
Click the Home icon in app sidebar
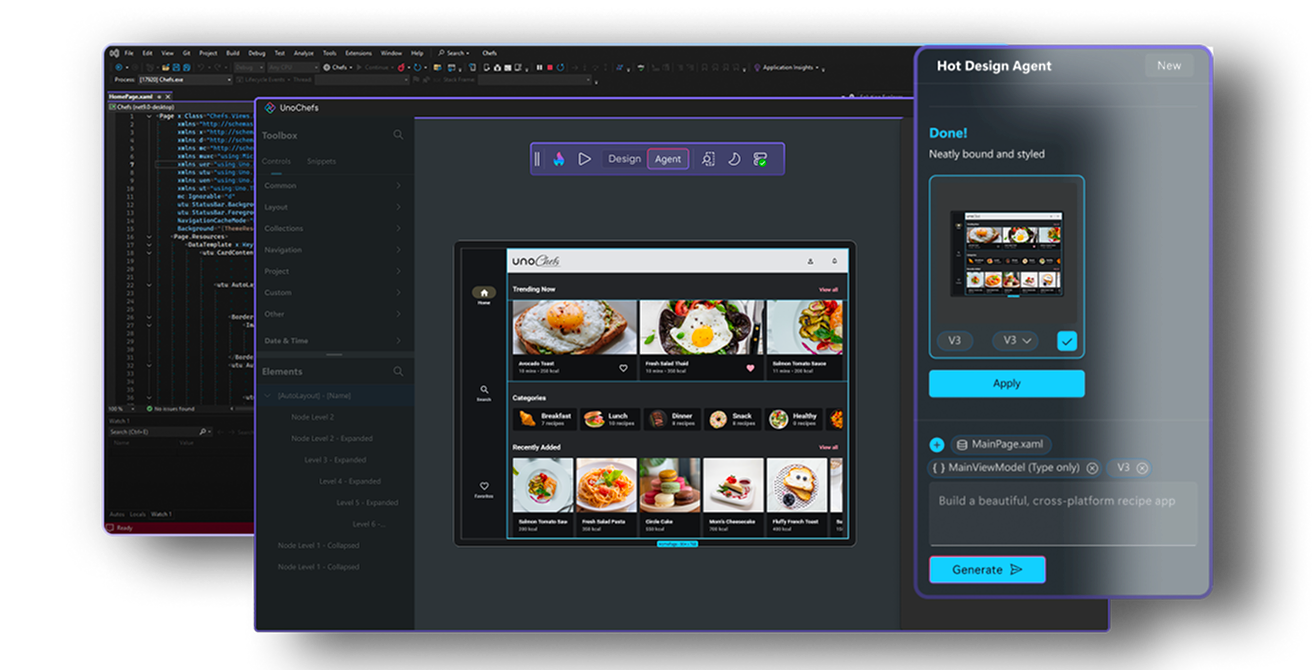484,294
